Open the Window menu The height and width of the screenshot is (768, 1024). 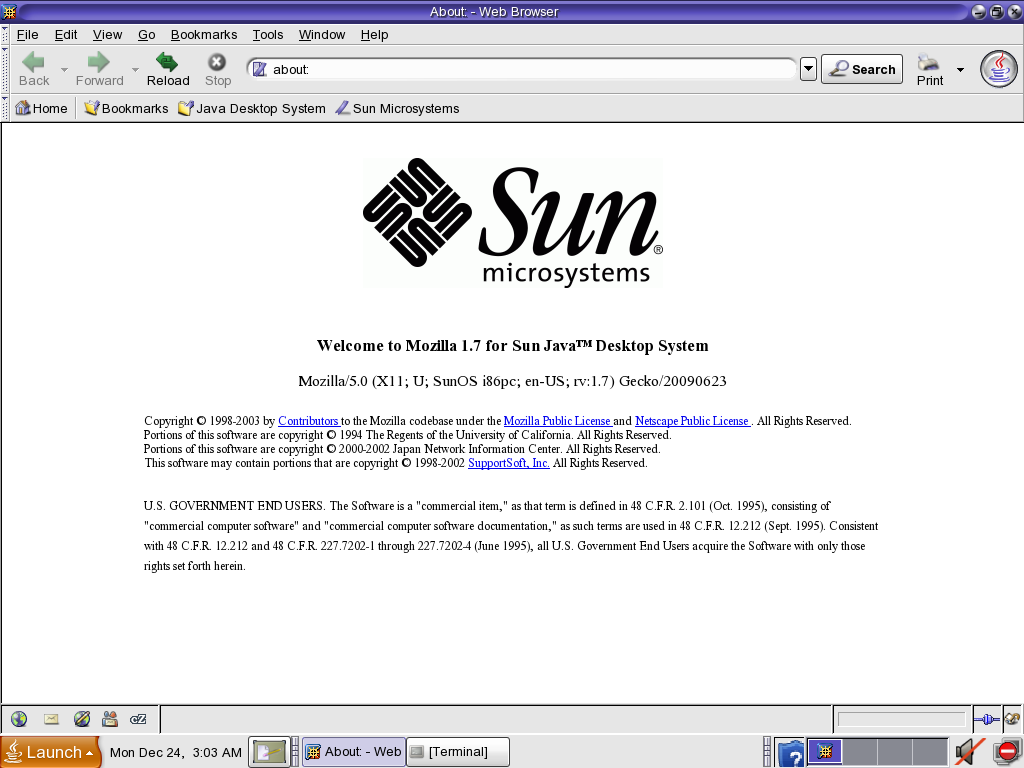click(321, 35)
